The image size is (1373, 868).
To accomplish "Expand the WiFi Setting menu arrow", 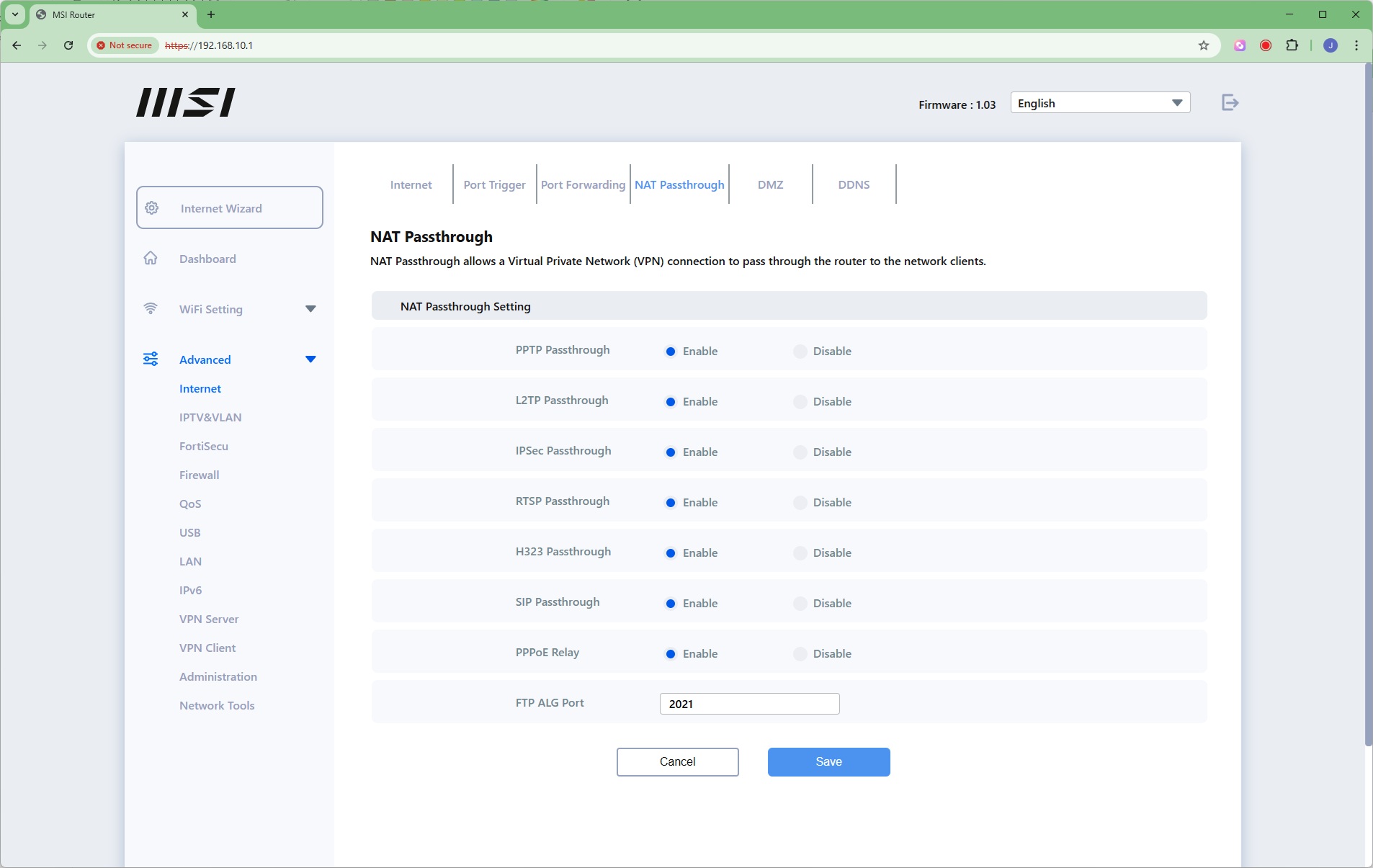I will point(310,309).
